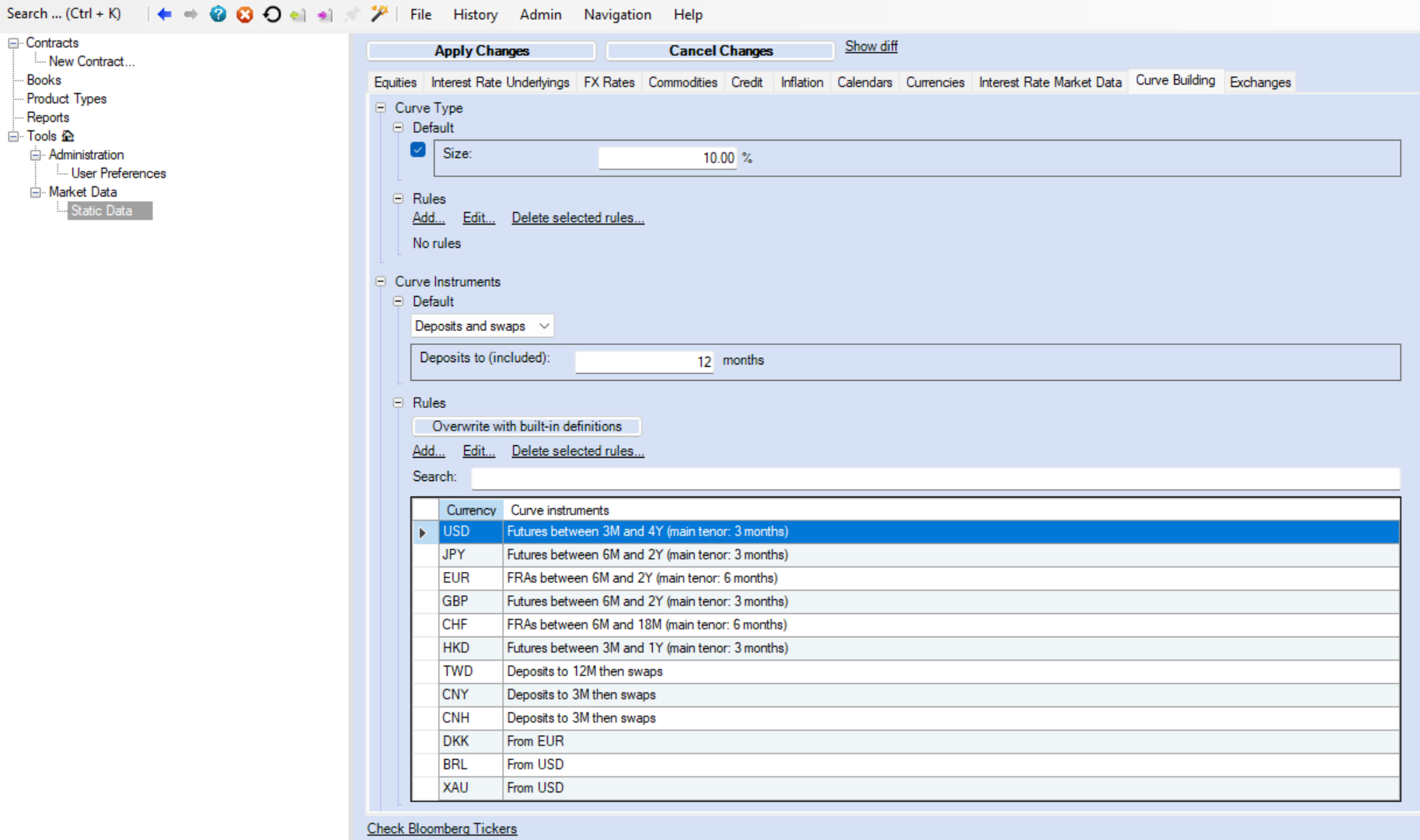Select New Contract... in the tree
Image resolution: width=1420 pixels, height=840 pixels.
pyautogui.click(x=92, y=61)
